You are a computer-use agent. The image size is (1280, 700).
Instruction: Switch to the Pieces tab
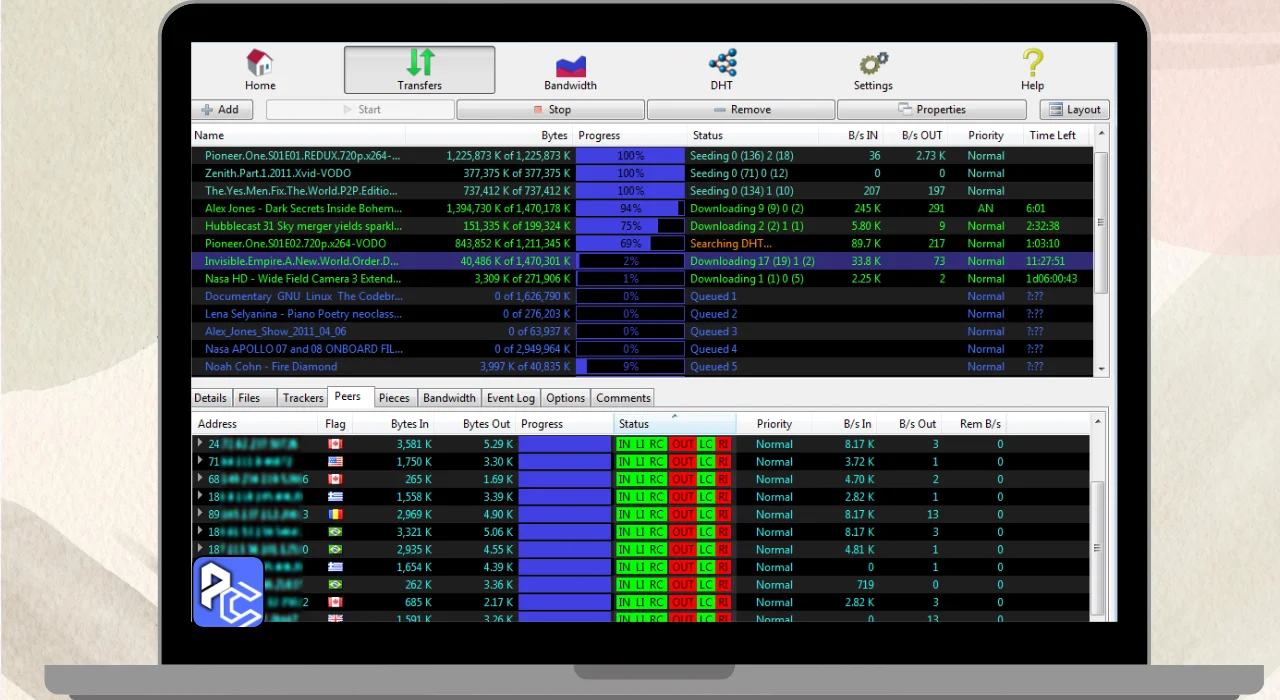(394, 398)
